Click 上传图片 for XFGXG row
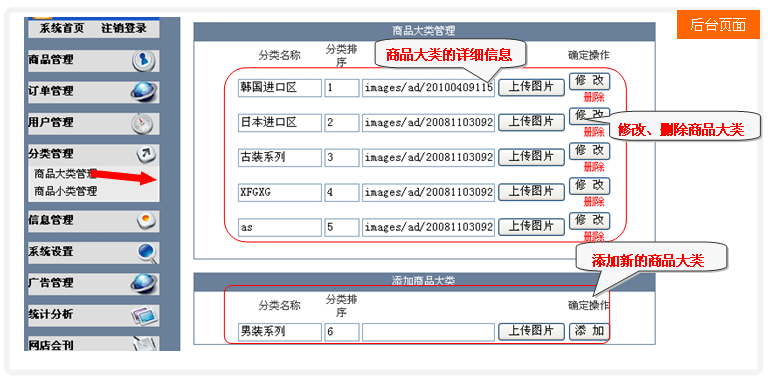Screen dimensions: 774x382 click(x=531, y=192)
